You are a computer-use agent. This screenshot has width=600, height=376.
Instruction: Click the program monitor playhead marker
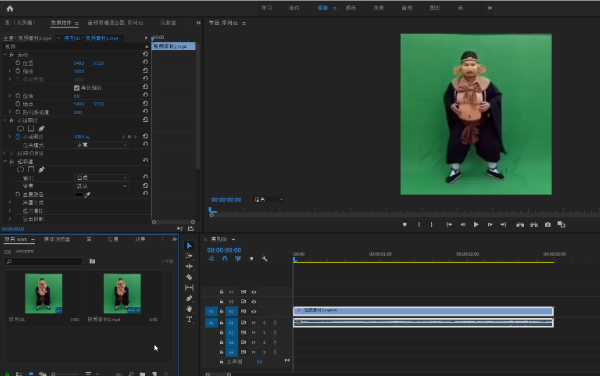(212, 210)
